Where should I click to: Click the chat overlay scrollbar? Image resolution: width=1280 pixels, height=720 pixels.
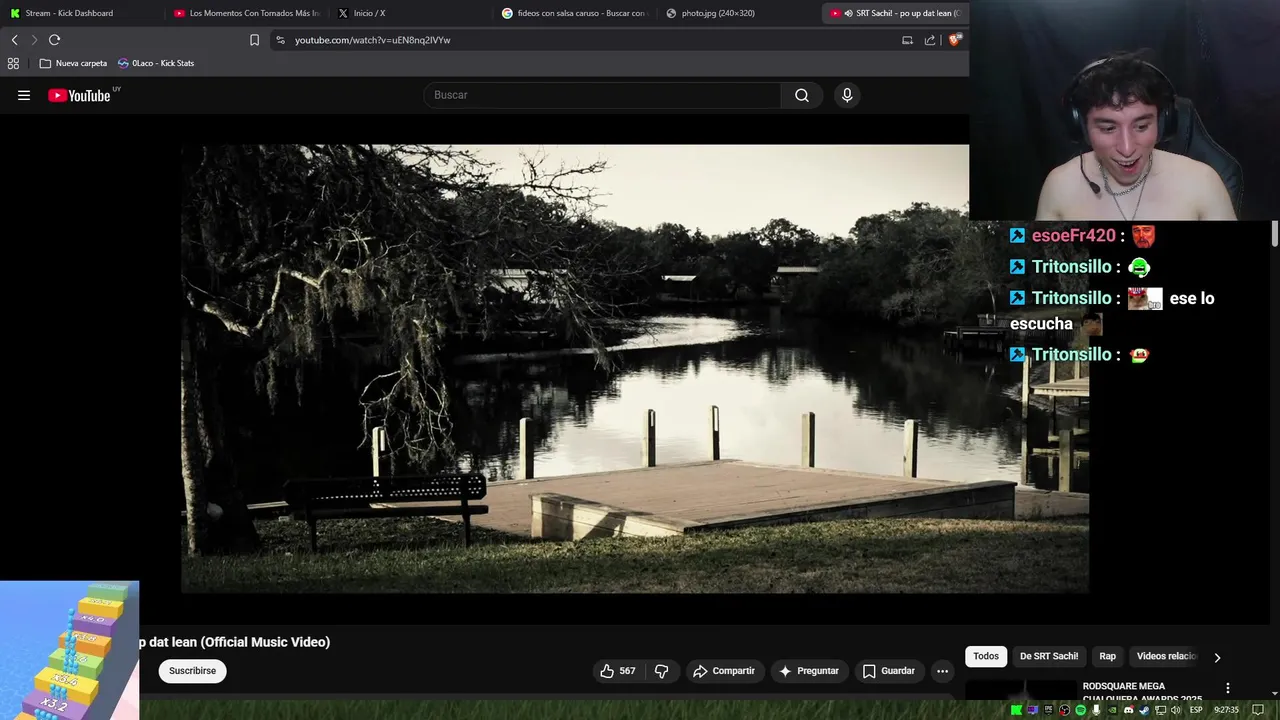coord(1275,234)
